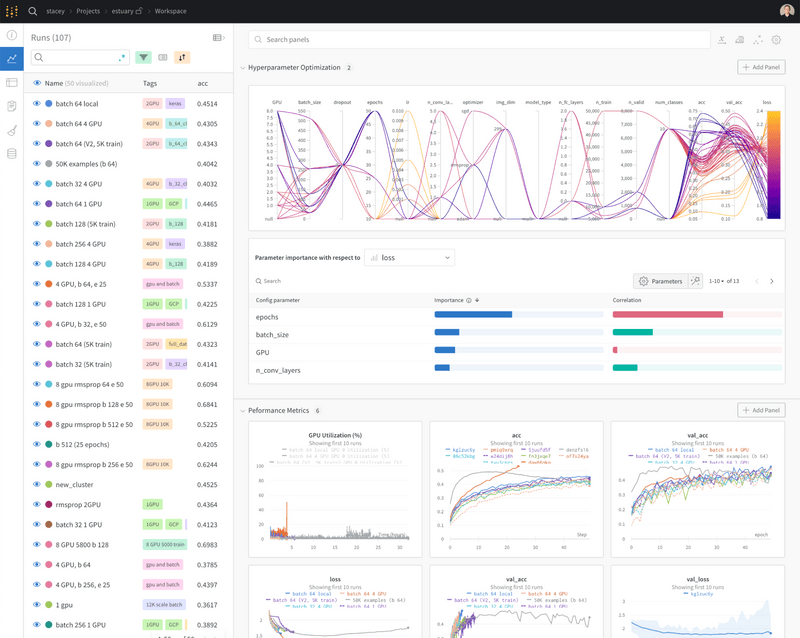The width and height of the screenshot is (800, 638).
Task: Open the runs table sidebar icon
Action: pos(12,82)
